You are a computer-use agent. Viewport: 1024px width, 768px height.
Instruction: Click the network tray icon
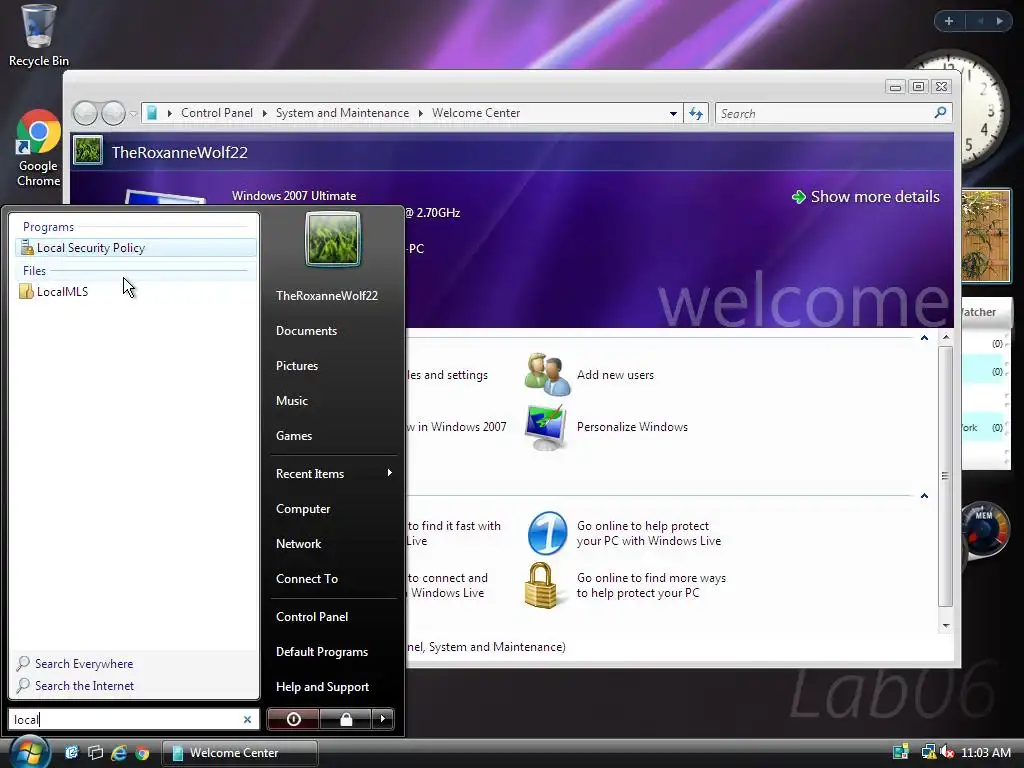[928, 752]
